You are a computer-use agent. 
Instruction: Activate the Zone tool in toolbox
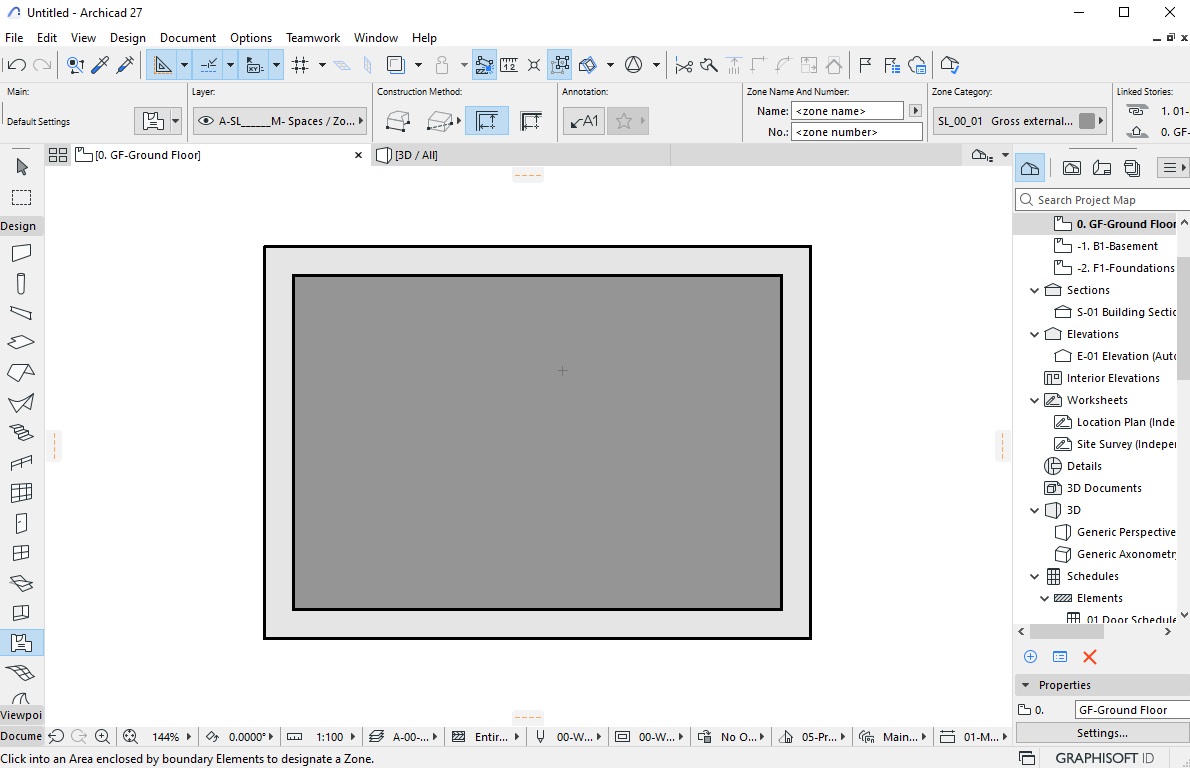coord(21,643)
